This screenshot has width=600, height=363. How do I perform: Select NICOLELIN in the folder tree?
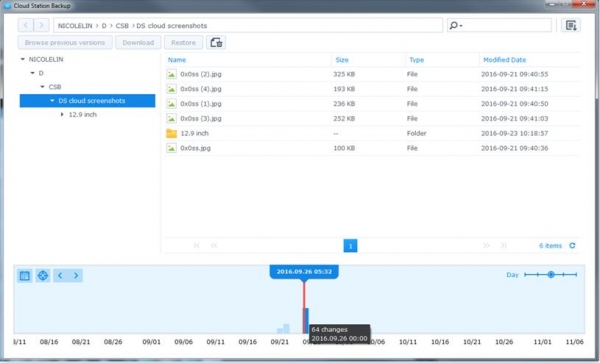click(x=46, y=59)
